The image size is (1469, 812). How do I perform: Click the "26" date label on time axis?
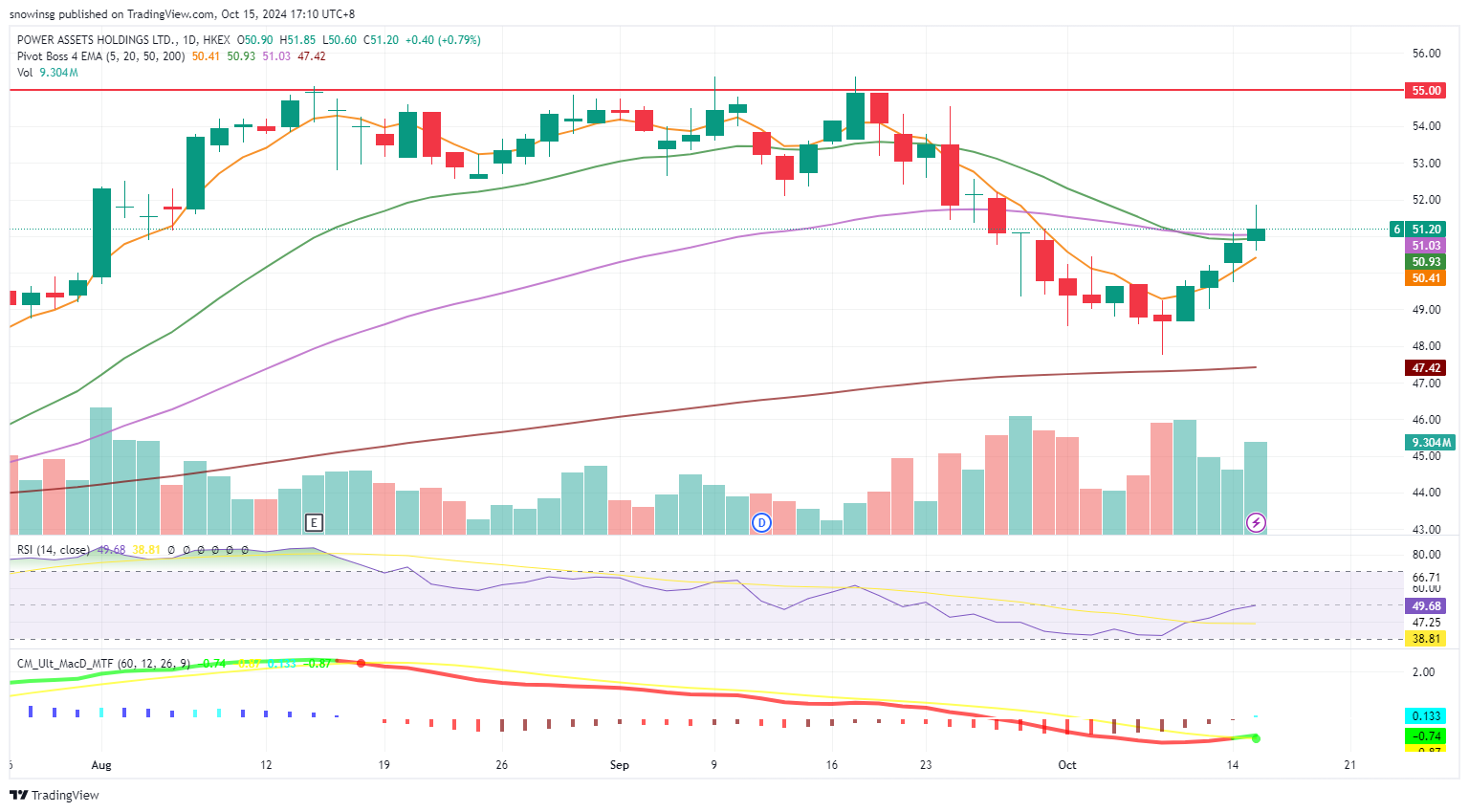[502, 765]
